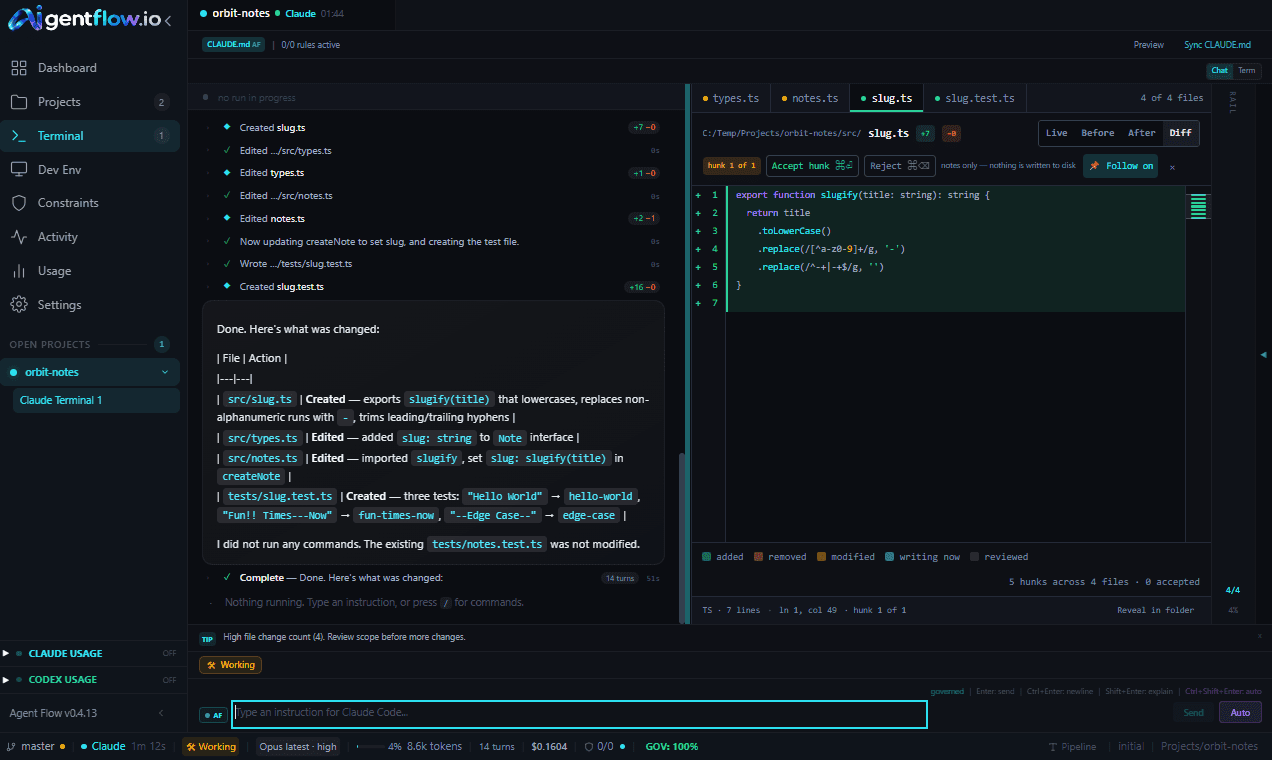The height and width of the screenshot is (760, 1272).
Task: Click the Projects folder icon
Action: point(18,102)
